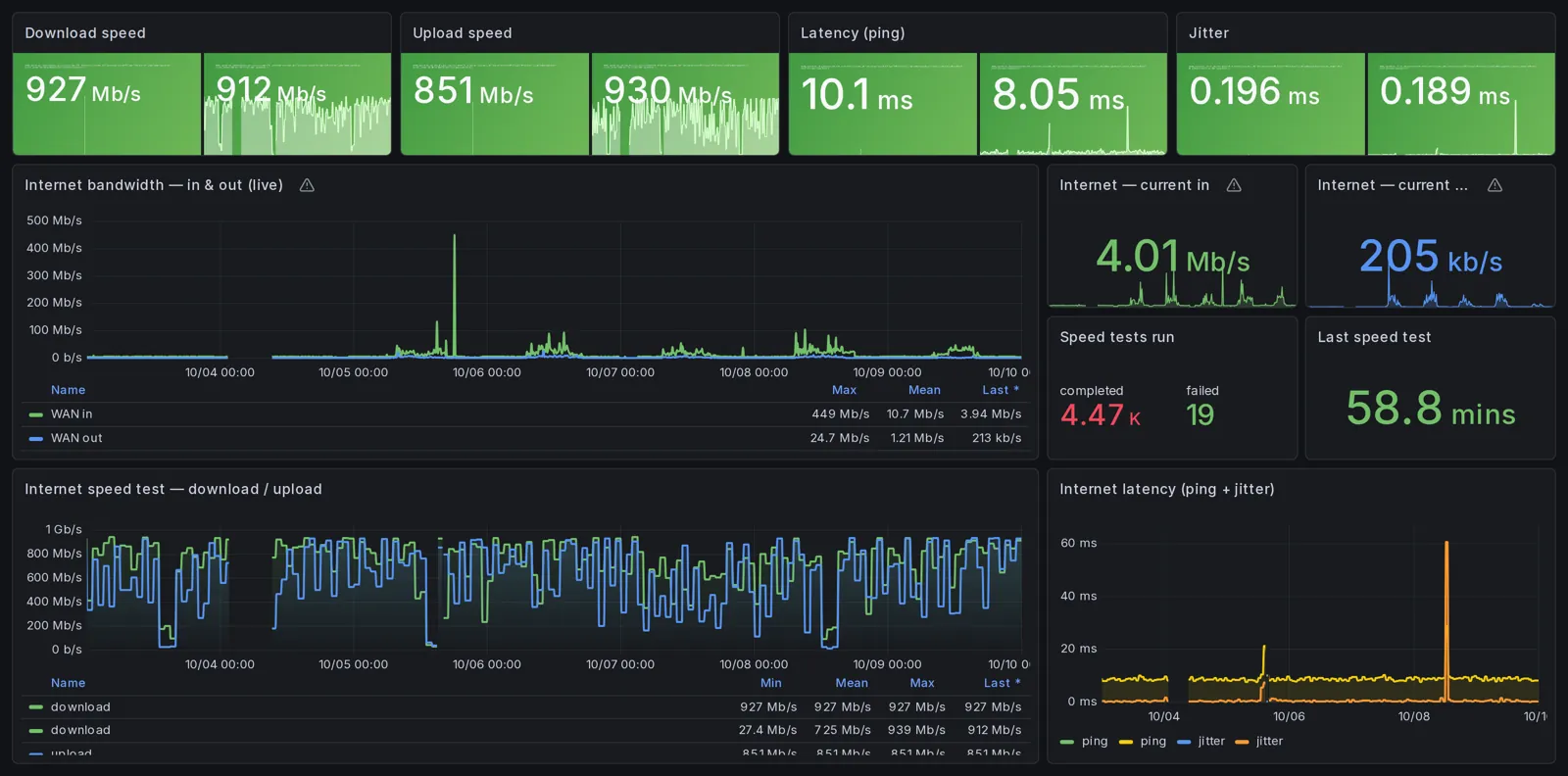Screen dimensions: 1568x776
Task: Click the 24.7 Mb/s WAN out max value
Action: tap(840, 438)
